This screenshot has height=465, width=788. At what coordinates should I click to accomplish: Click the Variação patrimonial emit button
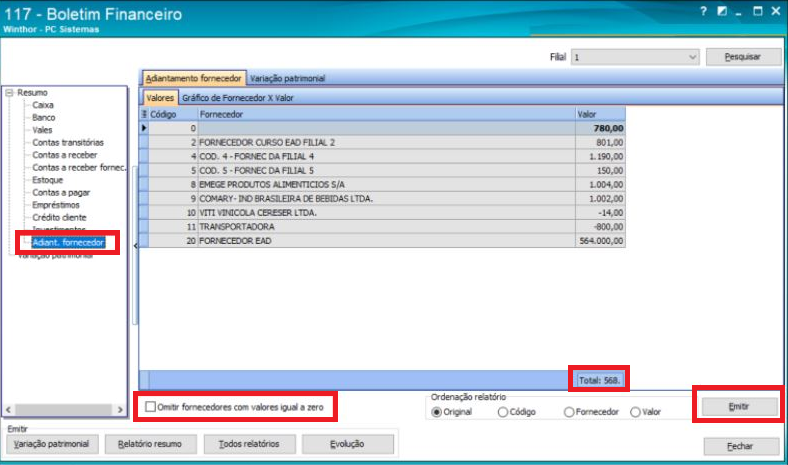click(52, 444)
